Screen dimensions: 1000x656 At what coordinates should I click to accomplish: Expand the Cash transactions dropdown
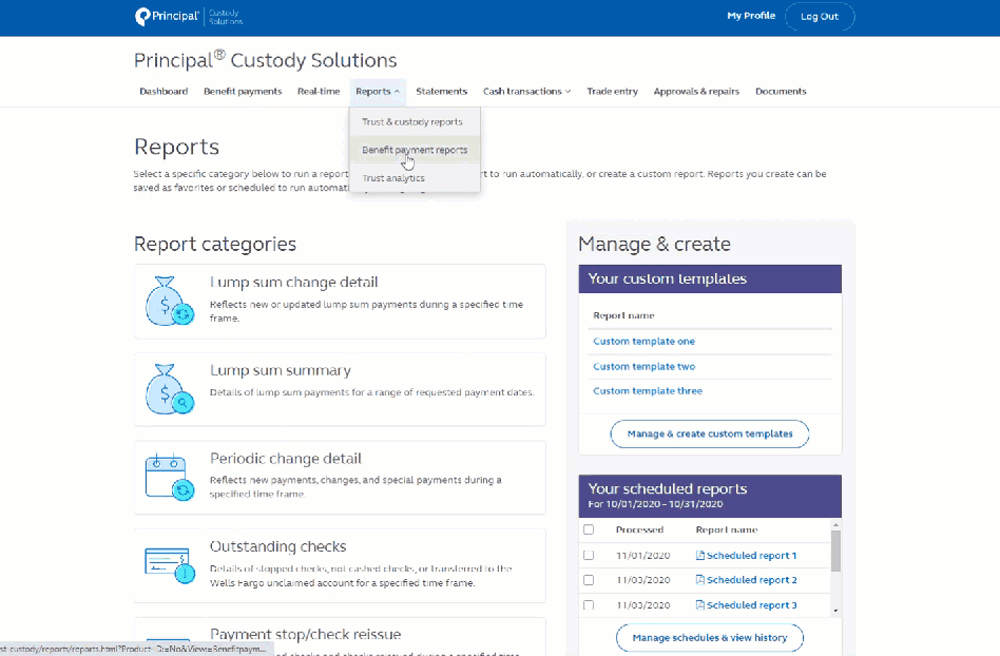coord(526,90)
